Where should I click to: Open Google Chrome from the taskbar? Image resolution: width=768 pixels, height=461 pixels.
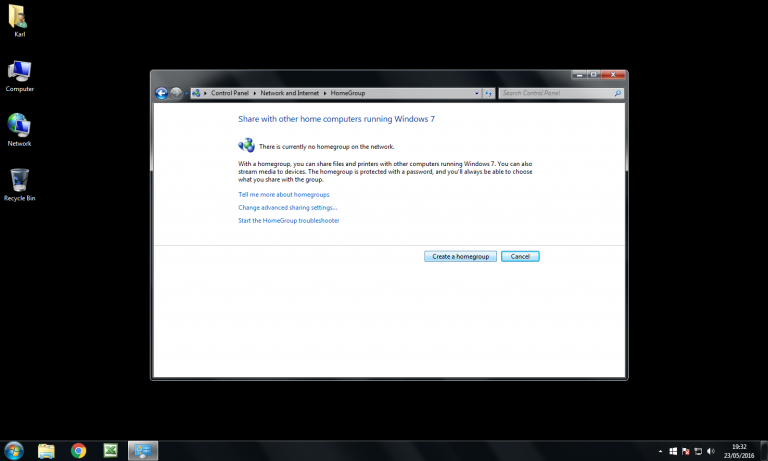coord(78,450)
